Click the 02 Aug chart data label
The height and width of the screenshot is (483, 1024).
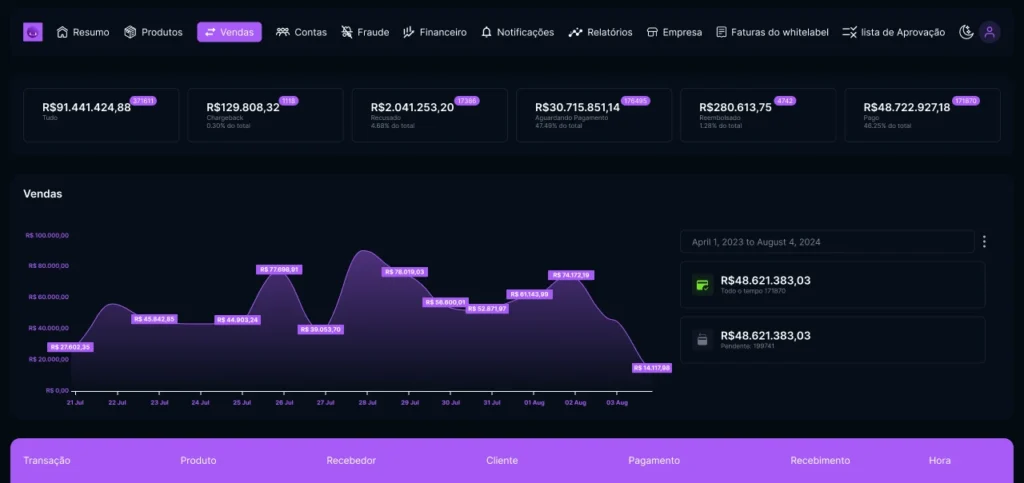[x=571, y=275]
